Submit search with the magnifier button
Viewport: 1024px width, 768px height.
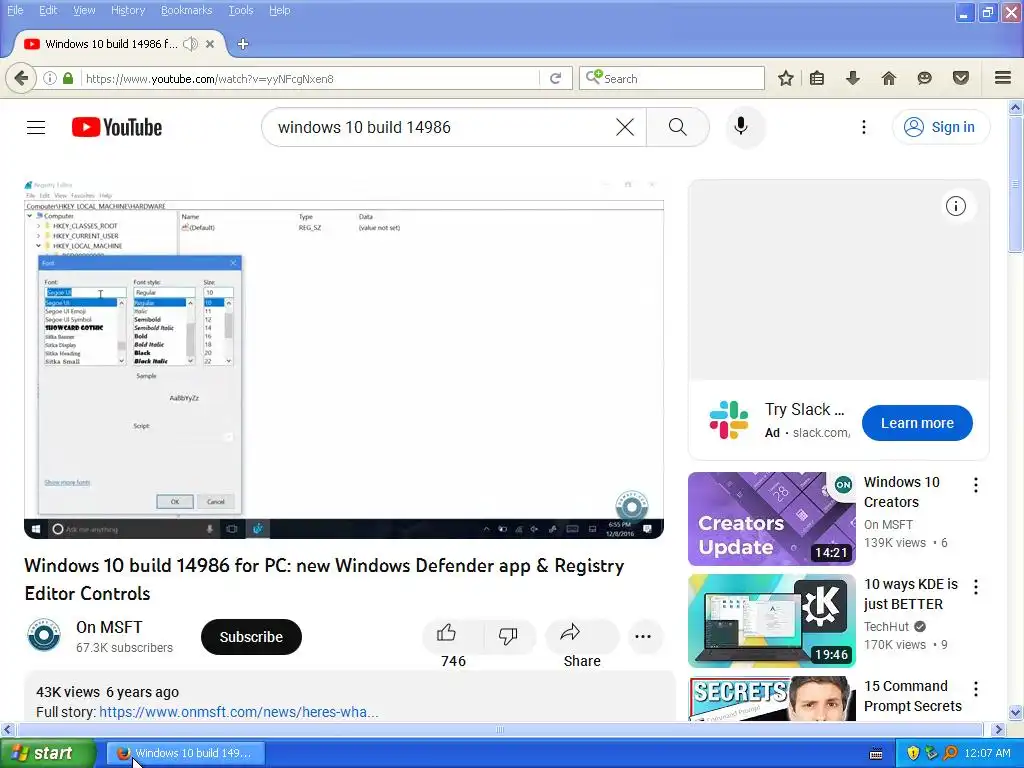pyautogui.click(x=678, y=127)
